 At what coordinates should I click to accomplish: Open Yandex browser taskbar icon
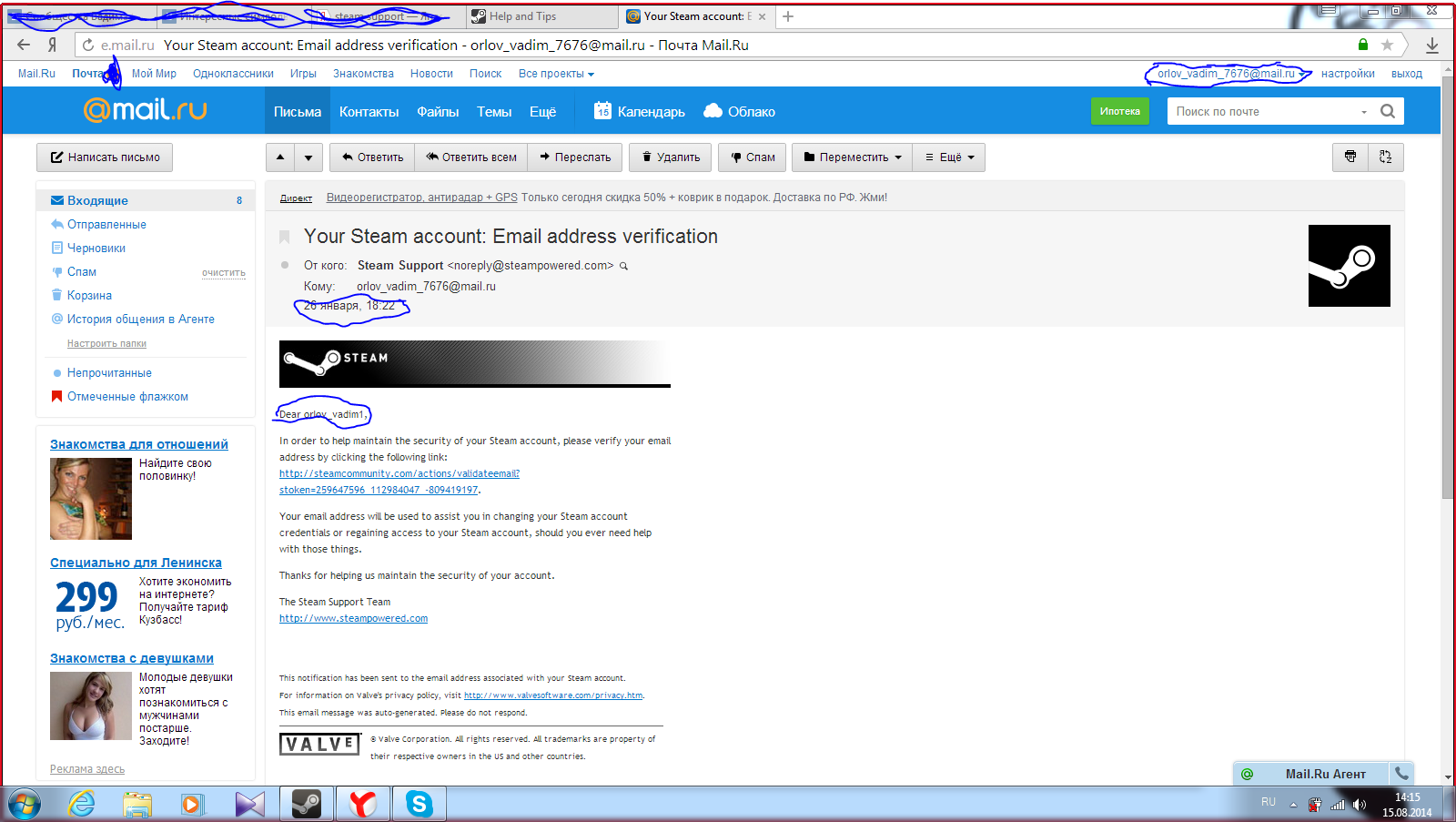point(363,804)
